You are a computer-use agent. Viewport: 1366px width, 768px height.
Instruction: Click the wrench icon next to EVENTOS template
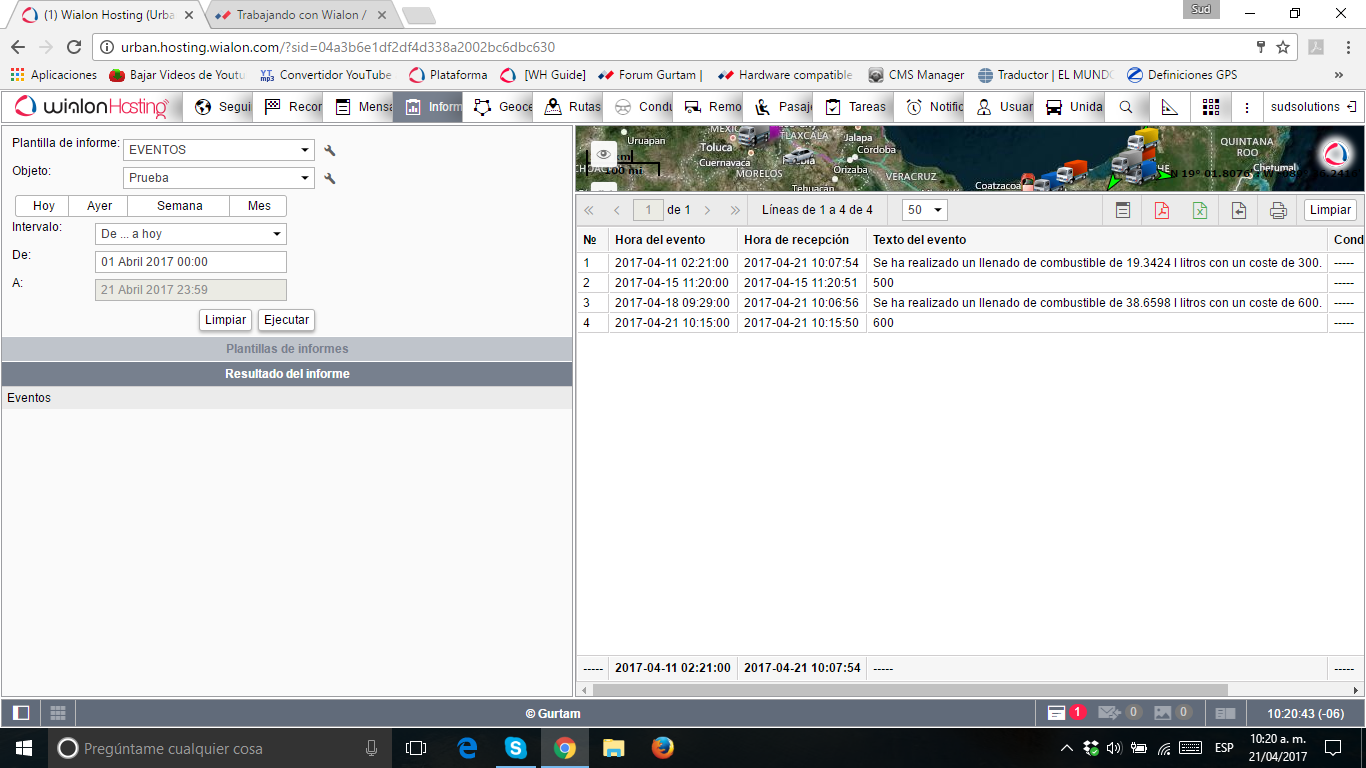pyautogui.click(x=330, y=150)
